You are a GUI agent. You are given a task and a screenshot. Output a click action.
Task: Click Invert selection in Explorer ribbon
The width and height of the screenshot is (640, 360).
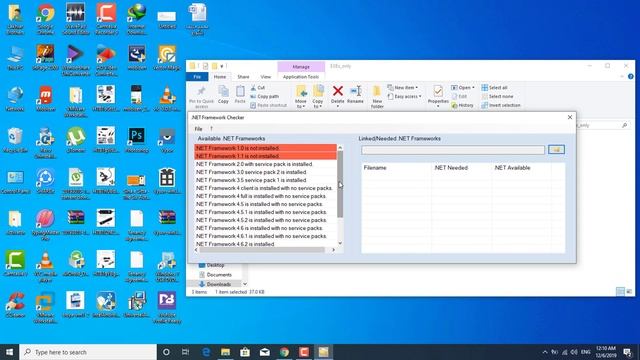(501, 105)
